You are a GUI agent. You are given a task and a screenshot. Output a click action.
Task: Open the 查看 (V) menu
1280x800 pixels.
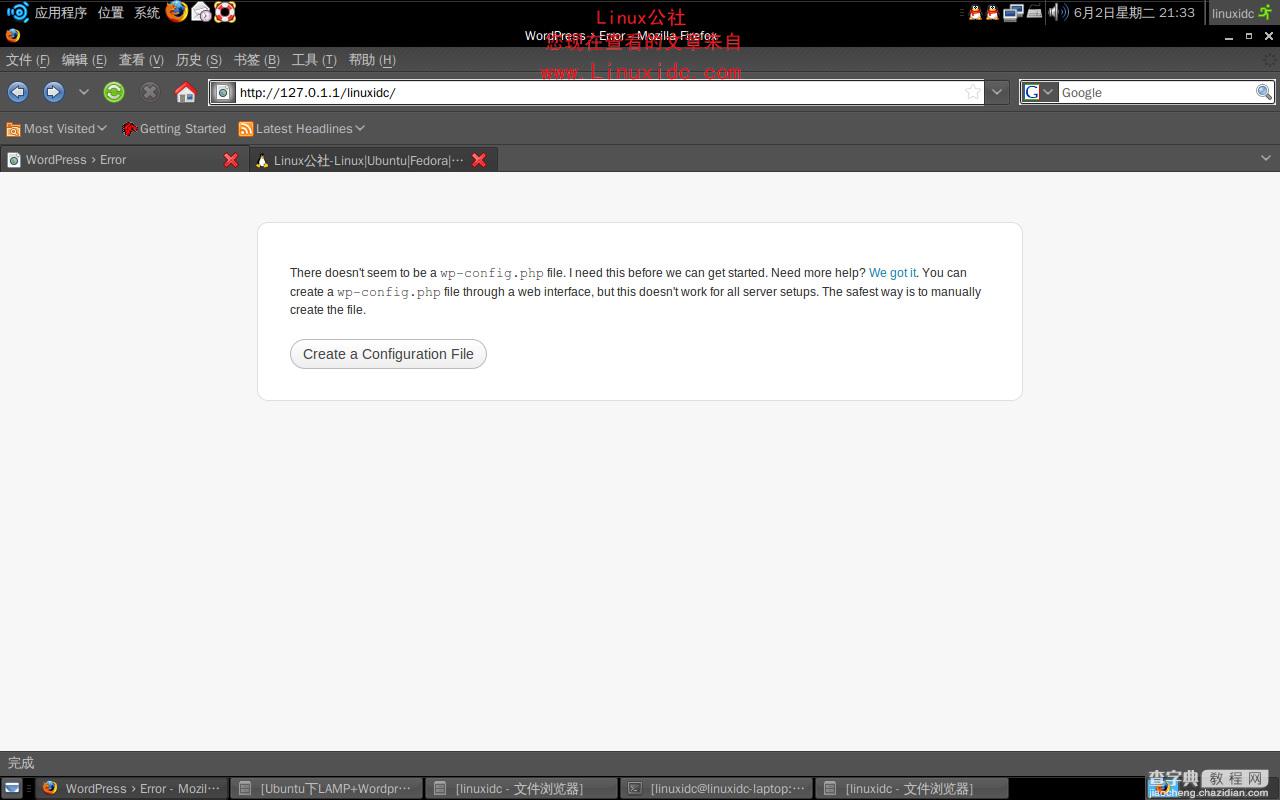141,60
